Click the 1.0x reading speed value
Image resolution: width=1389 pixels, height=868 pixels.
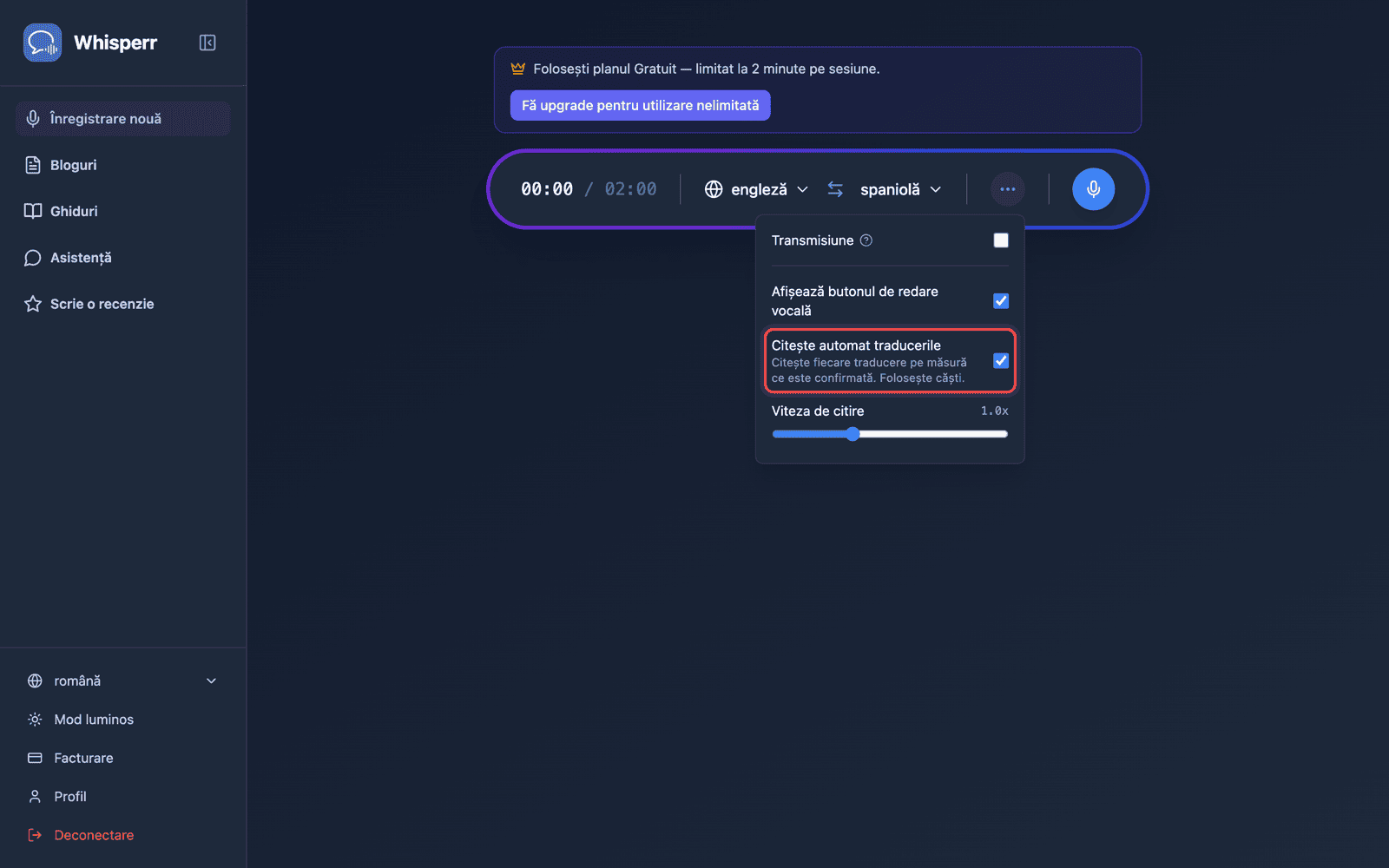click(x=994, y=411)
